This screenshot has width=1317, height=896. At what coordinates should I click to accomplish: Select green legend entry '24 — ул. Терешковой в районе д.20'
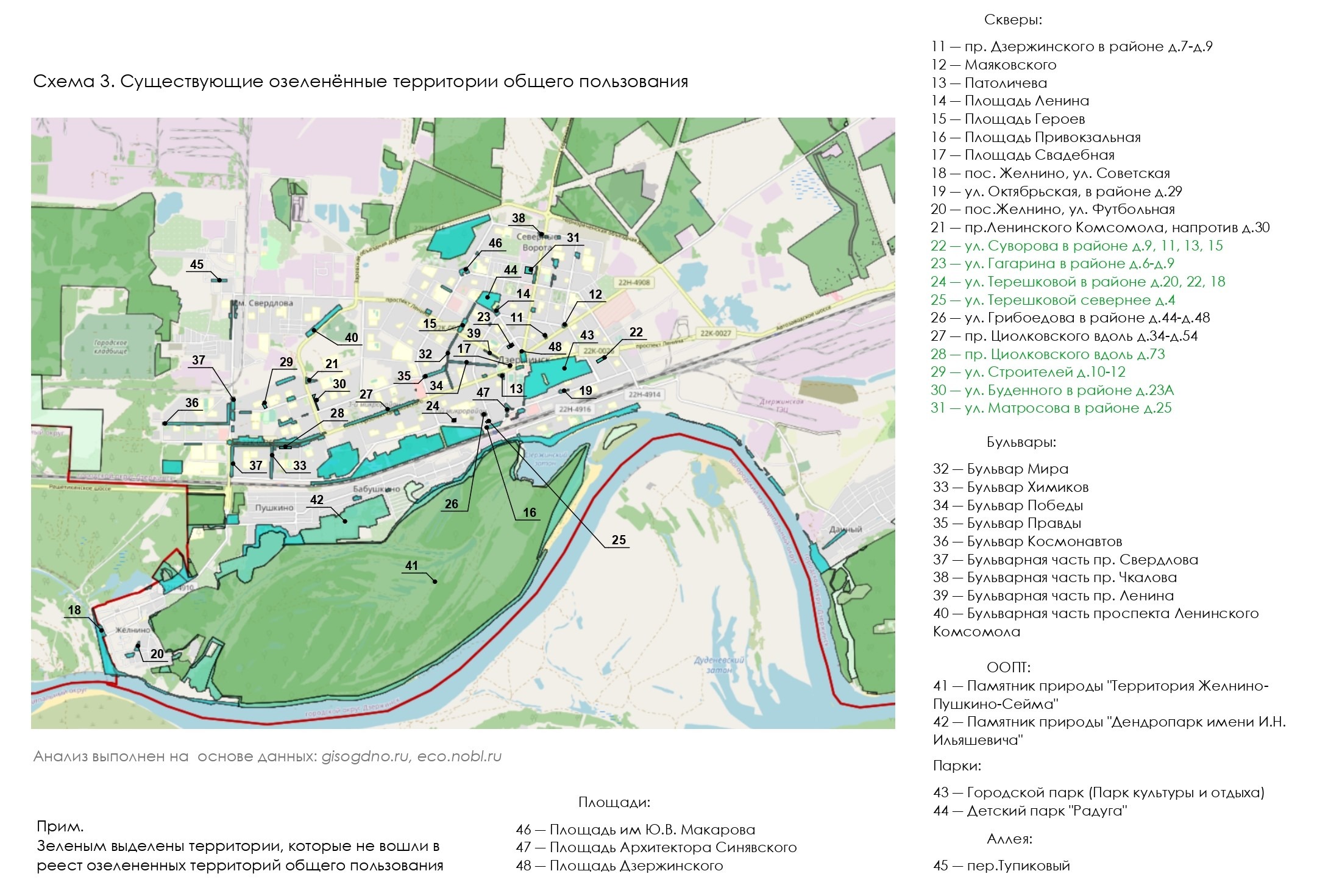point(1078,282)
